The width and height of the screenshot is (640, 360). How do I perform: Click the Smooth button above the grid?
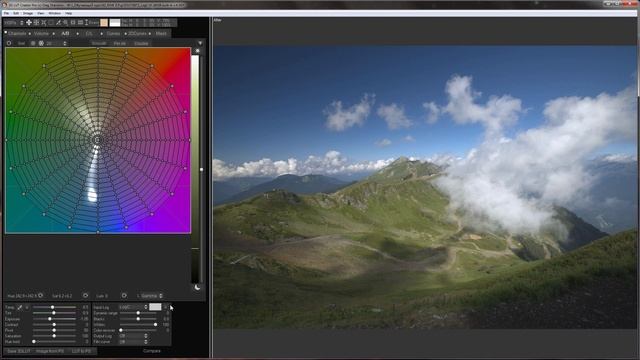coord(99,43)
